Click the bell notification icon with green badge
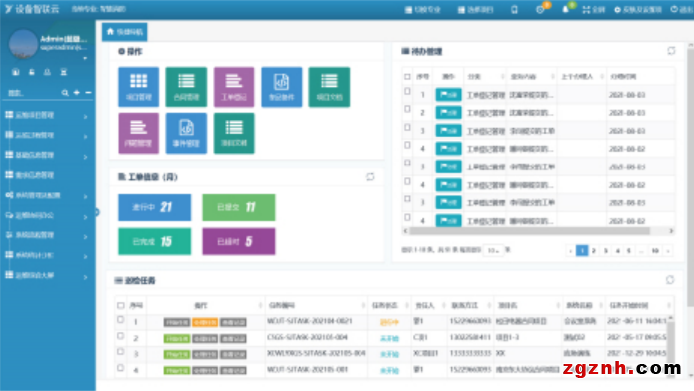This screenshot has height=391, width=694. tap(565, 9)
